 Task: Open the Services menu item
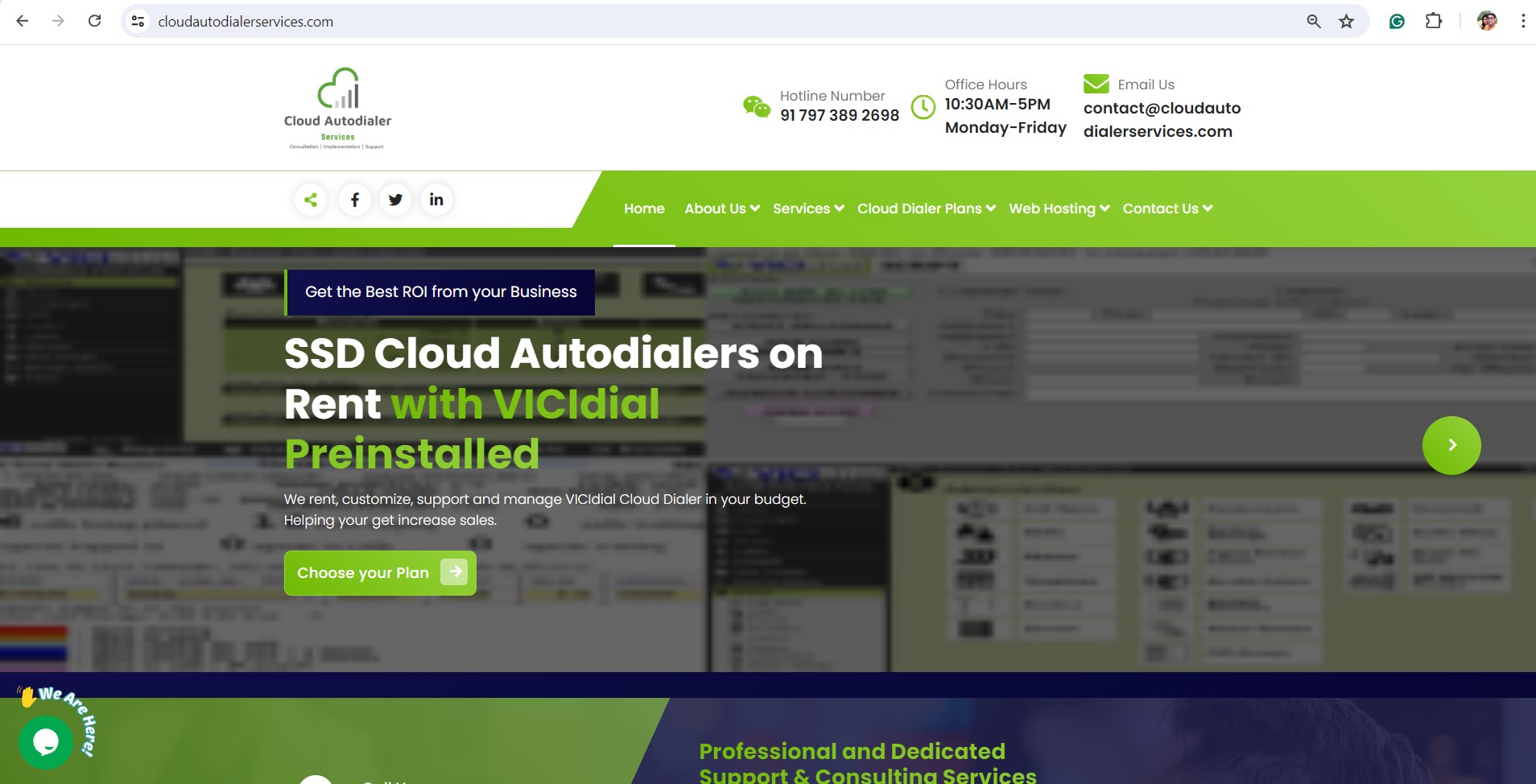[x=801, y=208]
